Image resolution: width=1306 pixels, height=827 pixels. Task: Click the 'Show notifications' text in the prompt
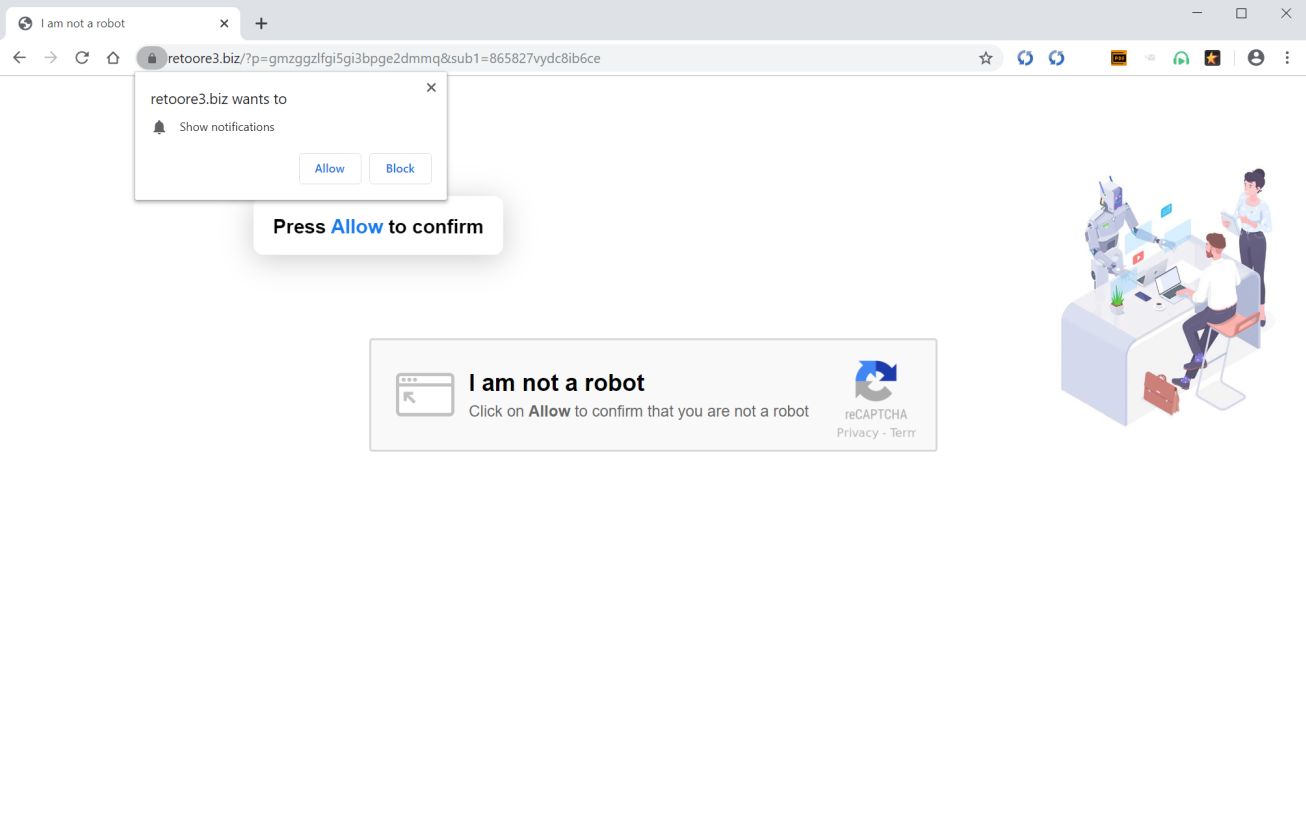(x=227, y=127)
